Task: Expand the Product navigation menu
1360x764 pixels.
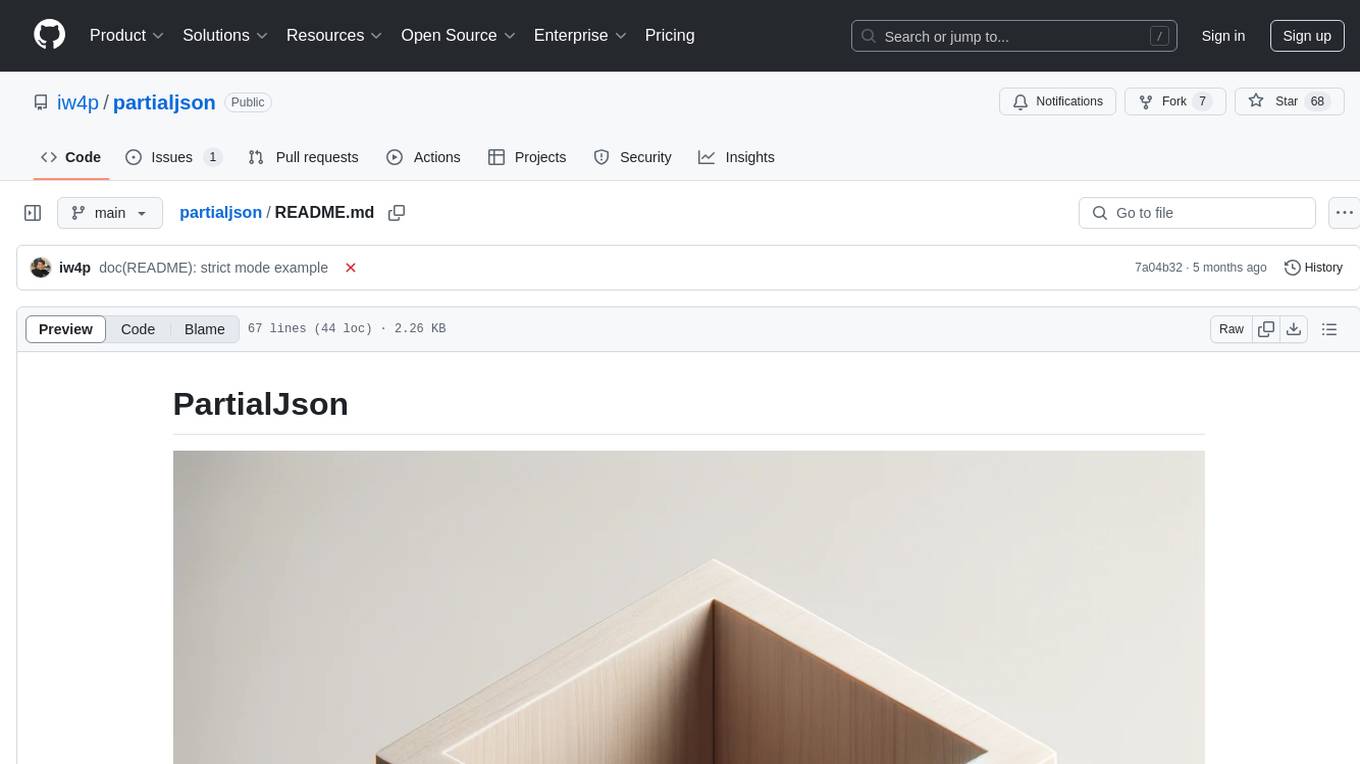Action: point(127,35)
